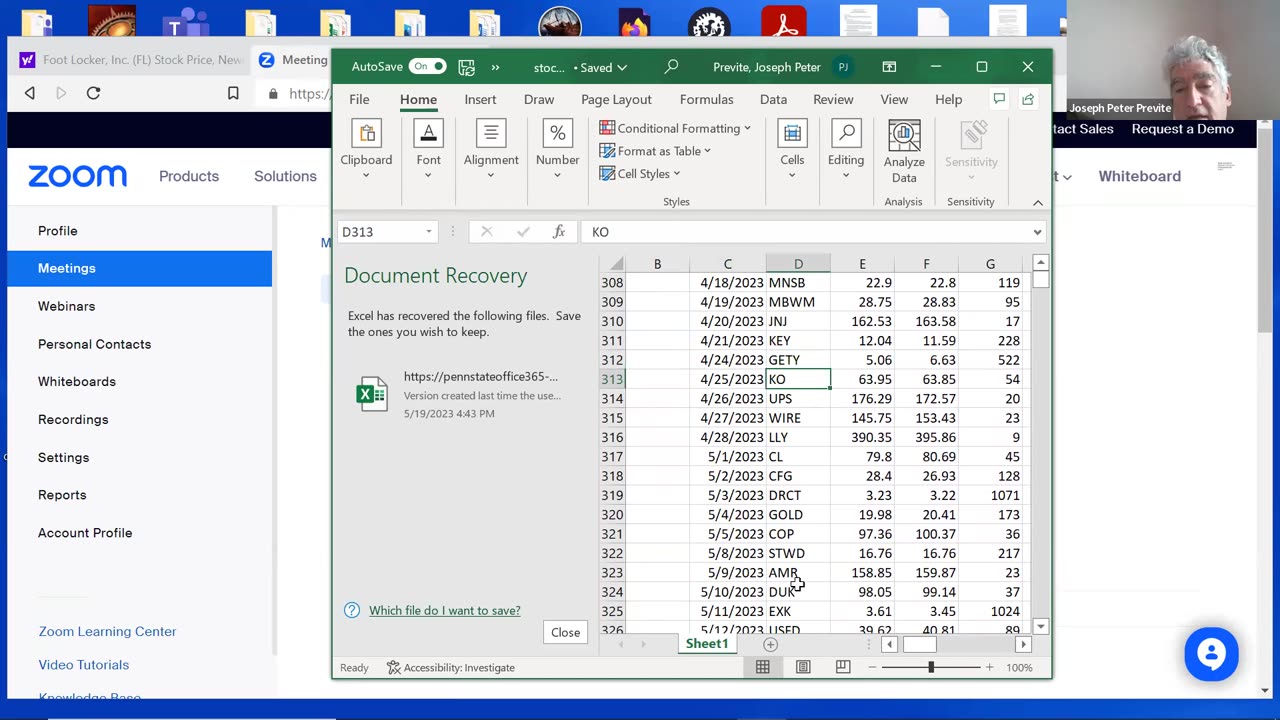Screen dimensions: 1280x720
Task: Close the Document Recovery pane
Action: coord(565,632)
